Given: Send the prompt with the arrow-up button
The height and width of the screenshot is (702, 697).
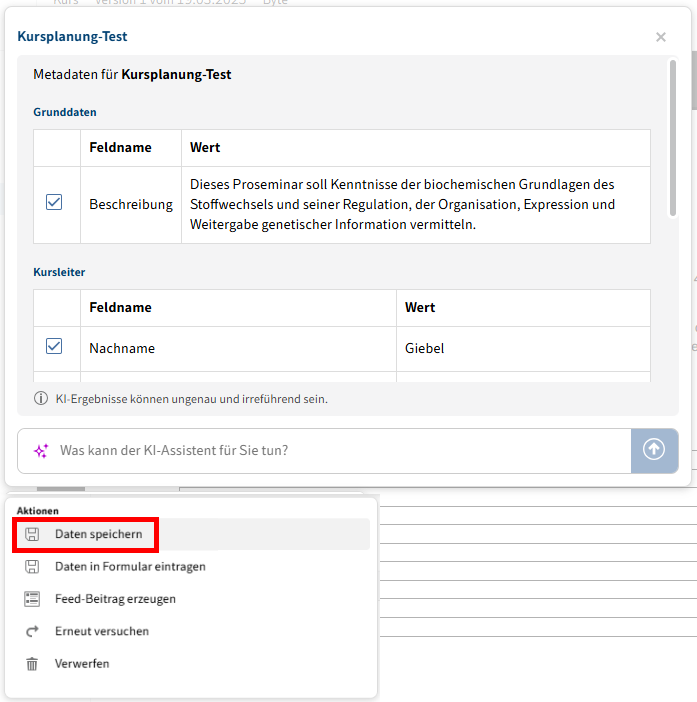Looking at the screenshot, I should (x=654, y=450).
